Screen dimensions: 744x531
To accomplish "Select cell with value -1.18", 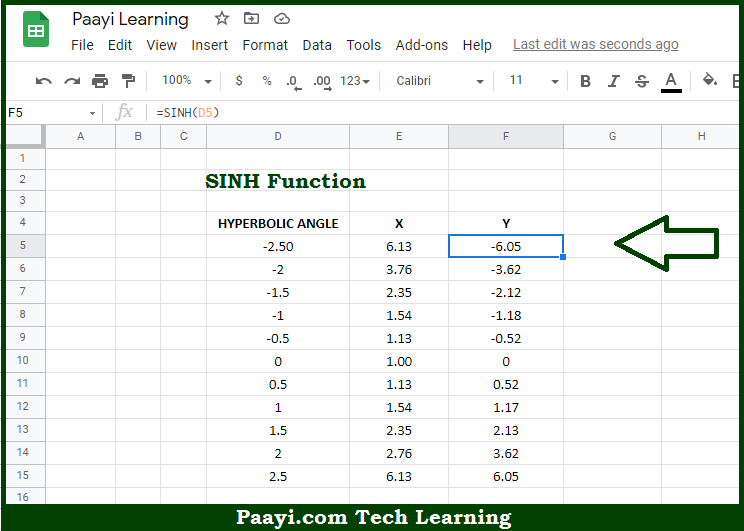I will [x=506, y=315].
